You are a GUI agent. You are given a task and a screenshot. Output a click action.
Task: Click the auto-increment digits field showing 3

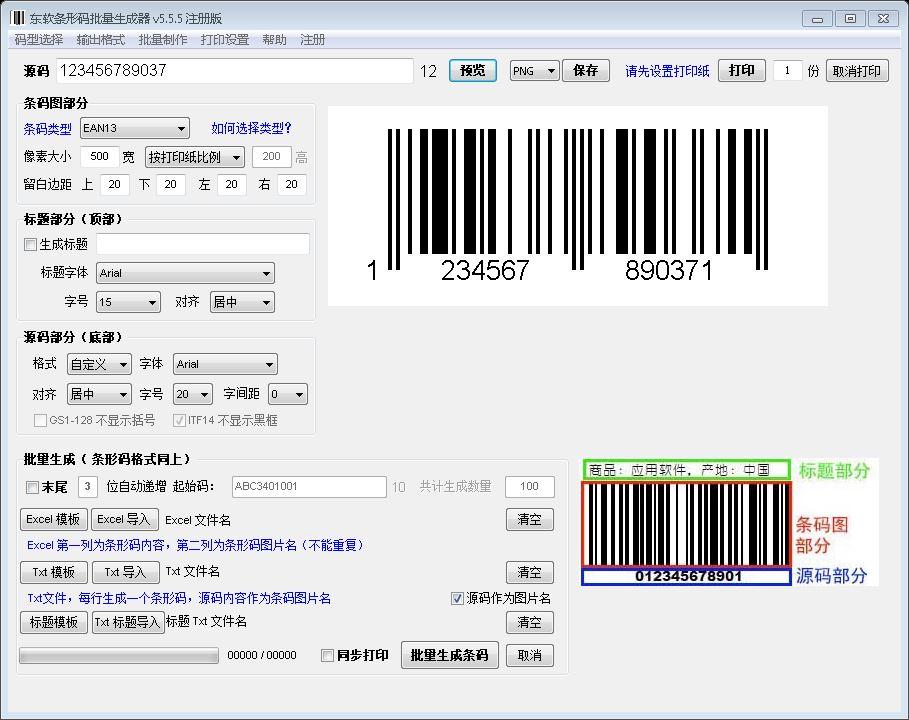tap(88, 486)
